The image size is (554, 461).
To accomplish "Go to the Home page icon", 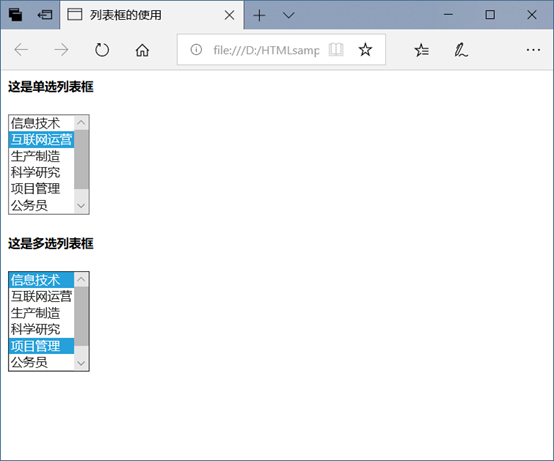I will (142, 50).
